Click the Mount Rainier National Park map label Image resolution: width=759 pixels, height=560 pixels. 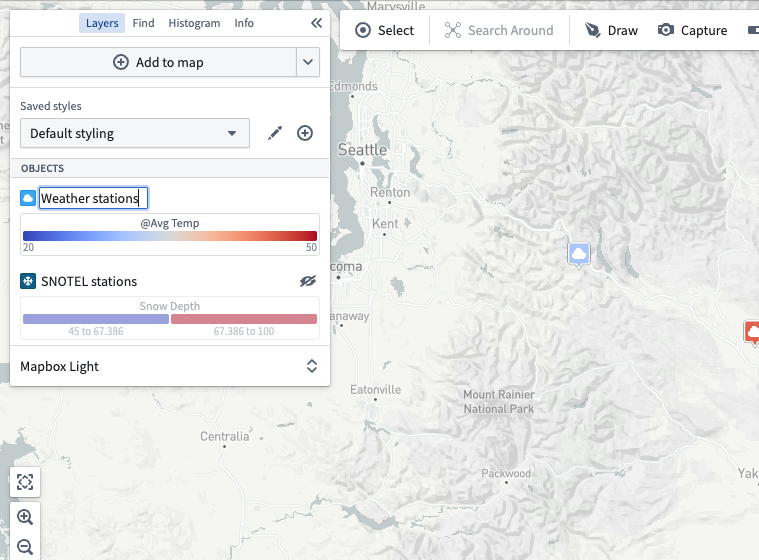coord(499,402)
